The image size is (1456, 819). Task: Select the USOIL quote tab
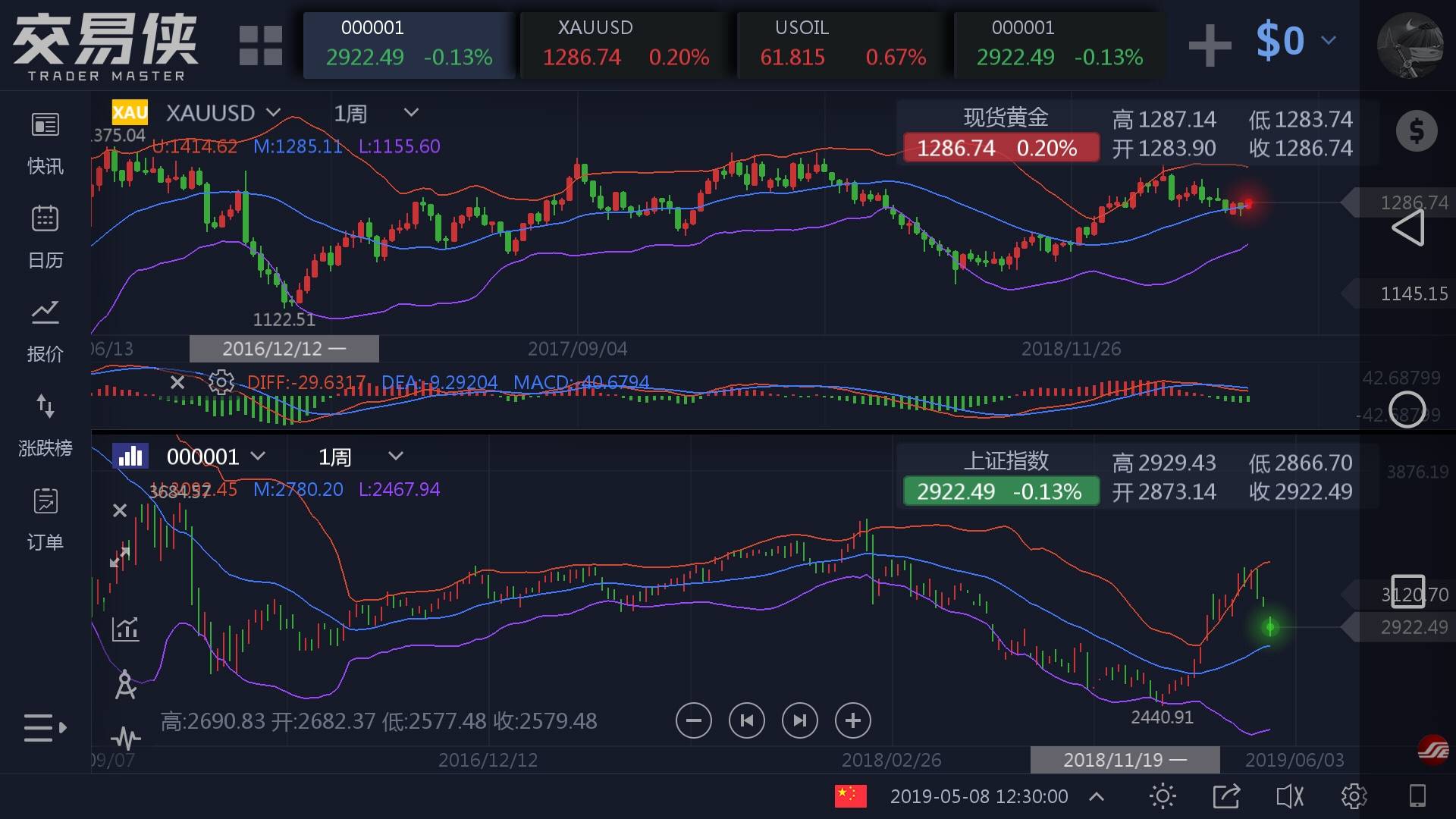point(842,45)
